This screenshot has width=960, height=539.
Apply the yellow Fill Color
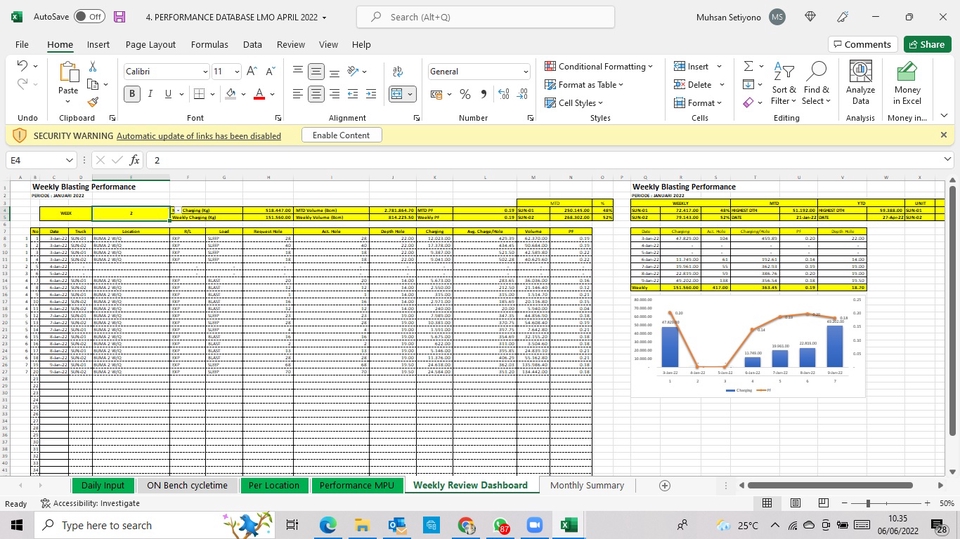coord(230,94)
